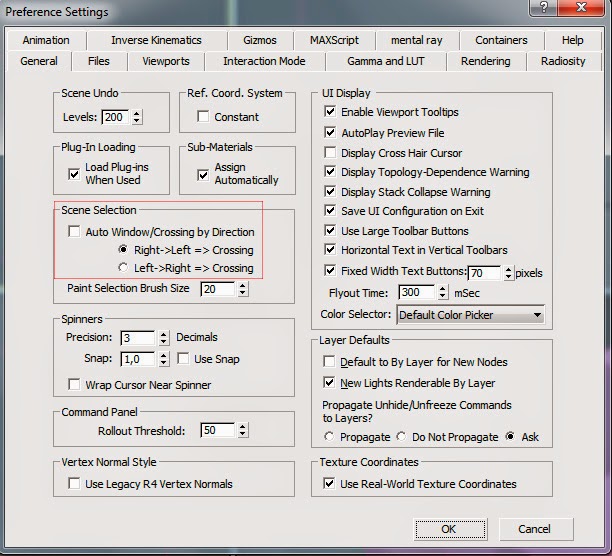The image size is (612, 556).
Task: Go to the Gamma and LUT tab
Action: click(386, 61)
